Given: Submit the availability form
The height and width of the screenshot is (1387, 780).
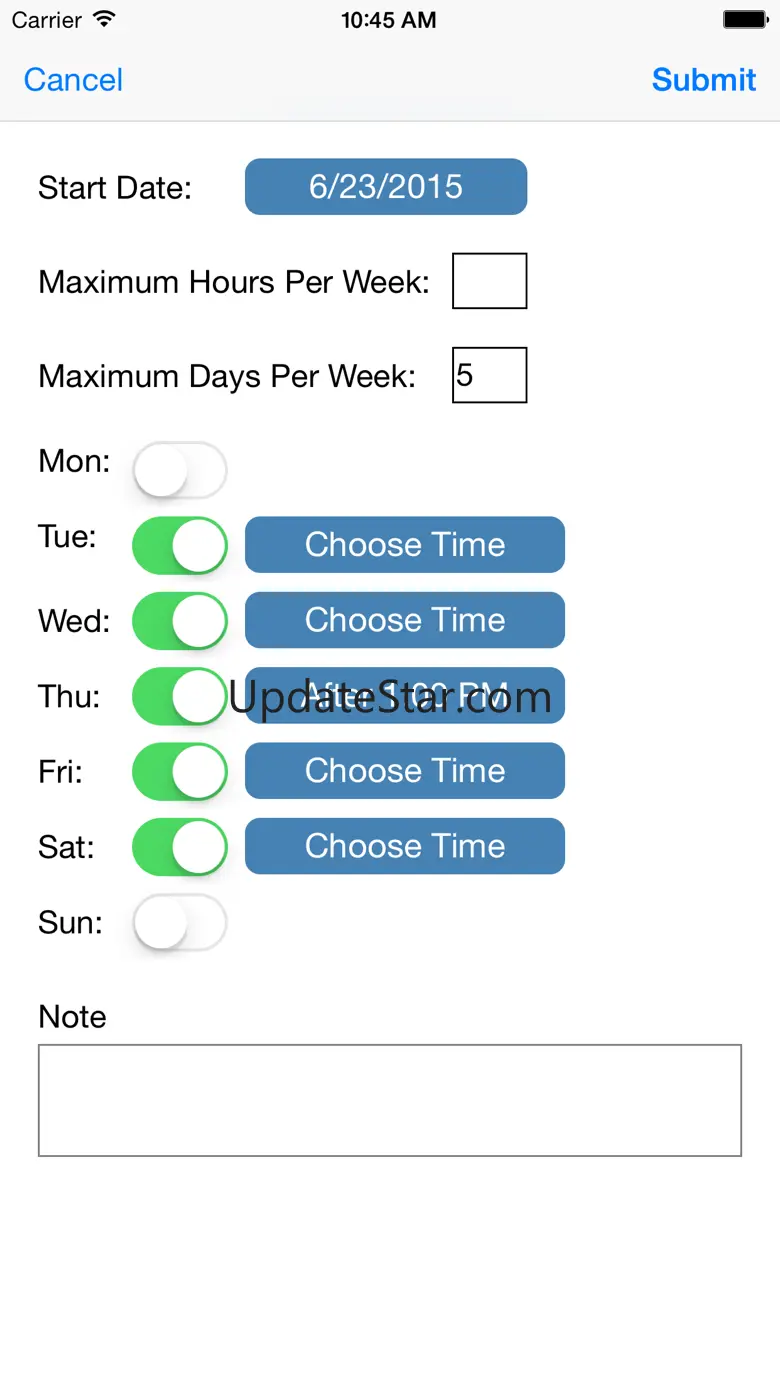Looking at the screenshot, I should [703, 80].
